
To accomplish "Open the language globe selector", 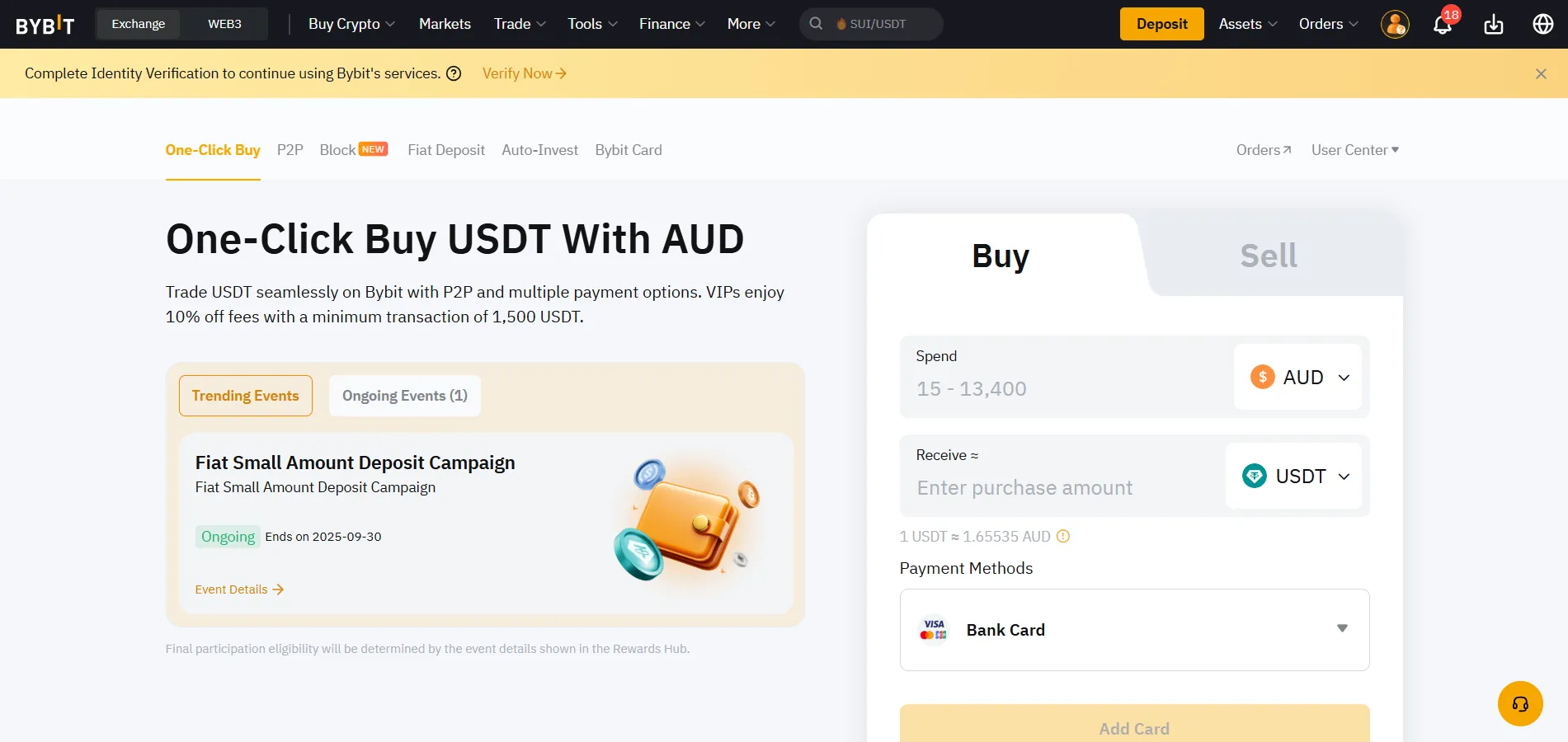I will (x=1542, y=24).
